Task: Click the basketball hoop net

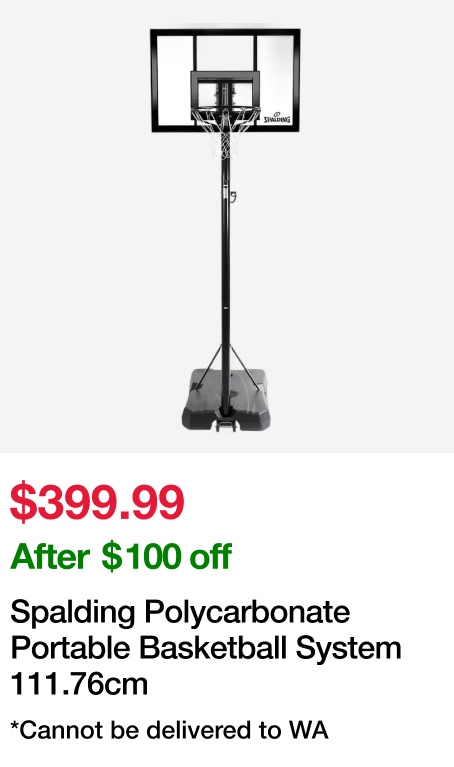Action: tap(225, 135)
